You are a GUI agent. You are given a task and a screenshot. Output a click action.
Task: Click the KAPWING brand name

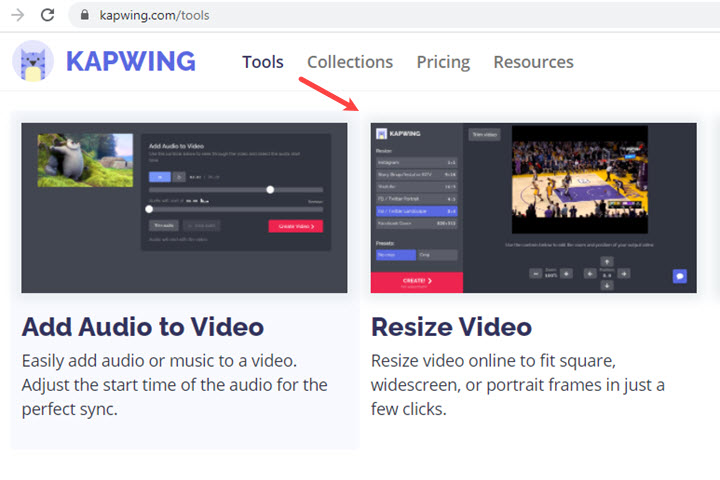[131, 62]
